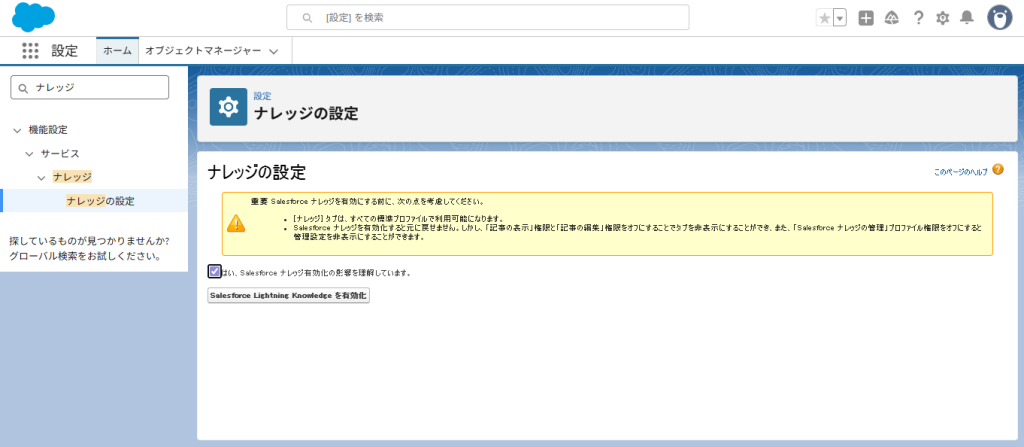
Task: Open the App Launcher grid icon
Action: (30, 51)
